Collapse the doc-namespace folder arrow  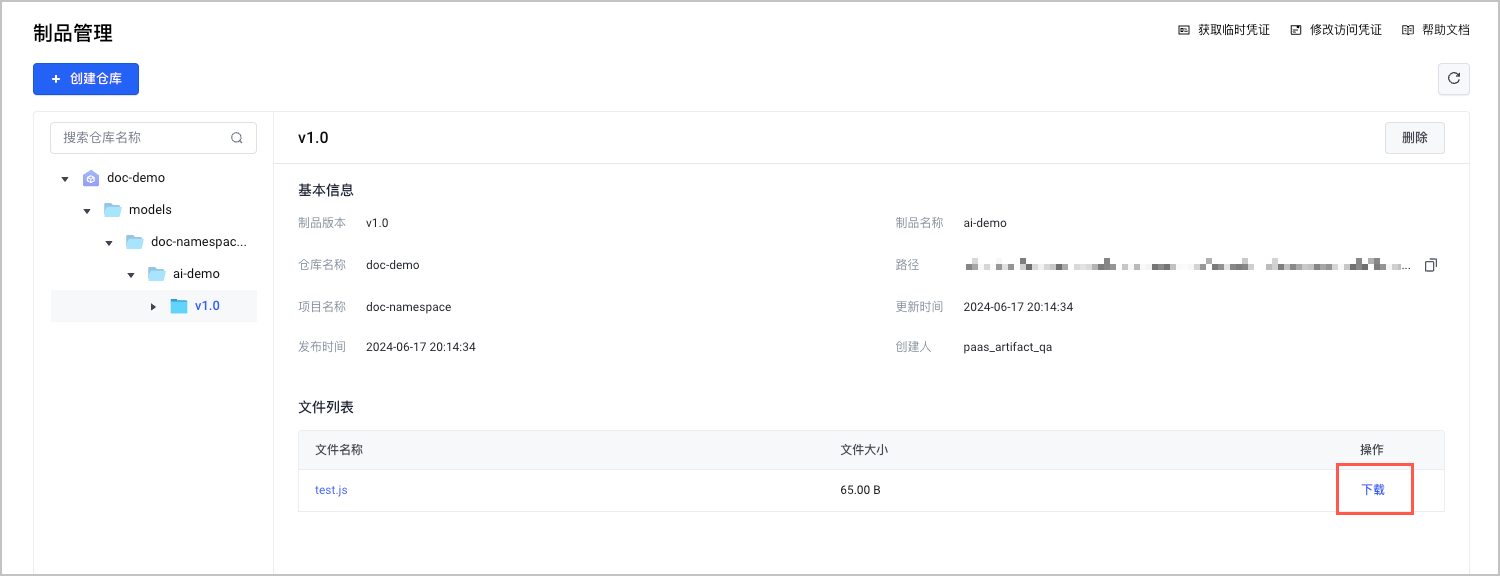point(109,243)
